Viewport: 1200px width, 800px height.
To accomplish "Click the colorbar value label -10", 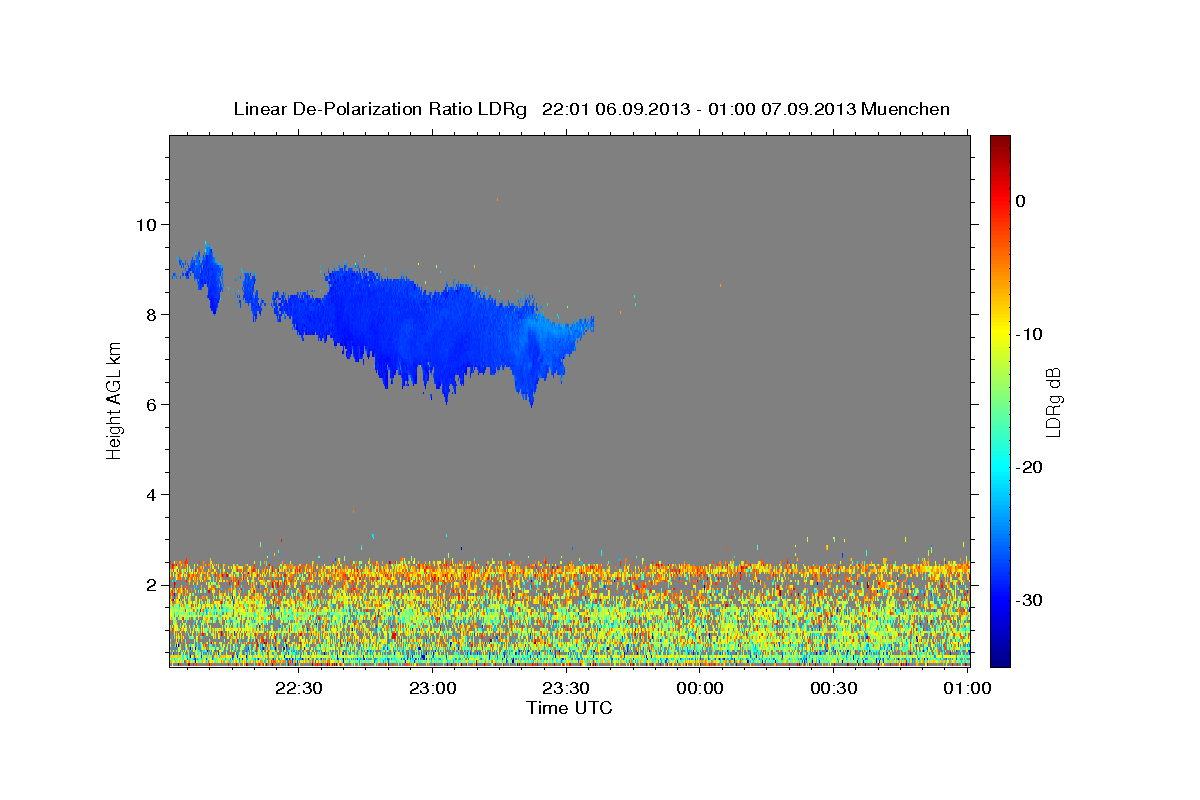I will tap(1029, 334).
